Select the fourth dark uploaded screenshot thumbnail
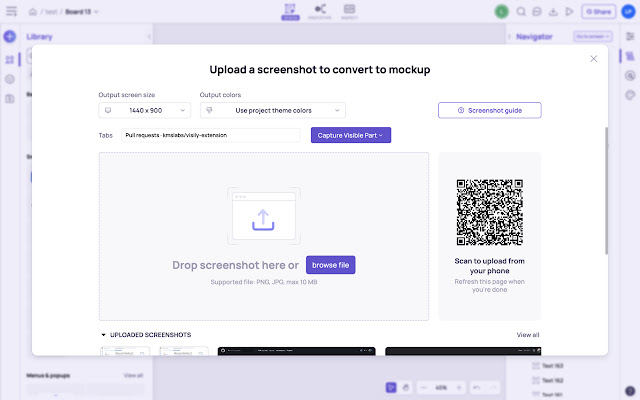 point(463,351)
